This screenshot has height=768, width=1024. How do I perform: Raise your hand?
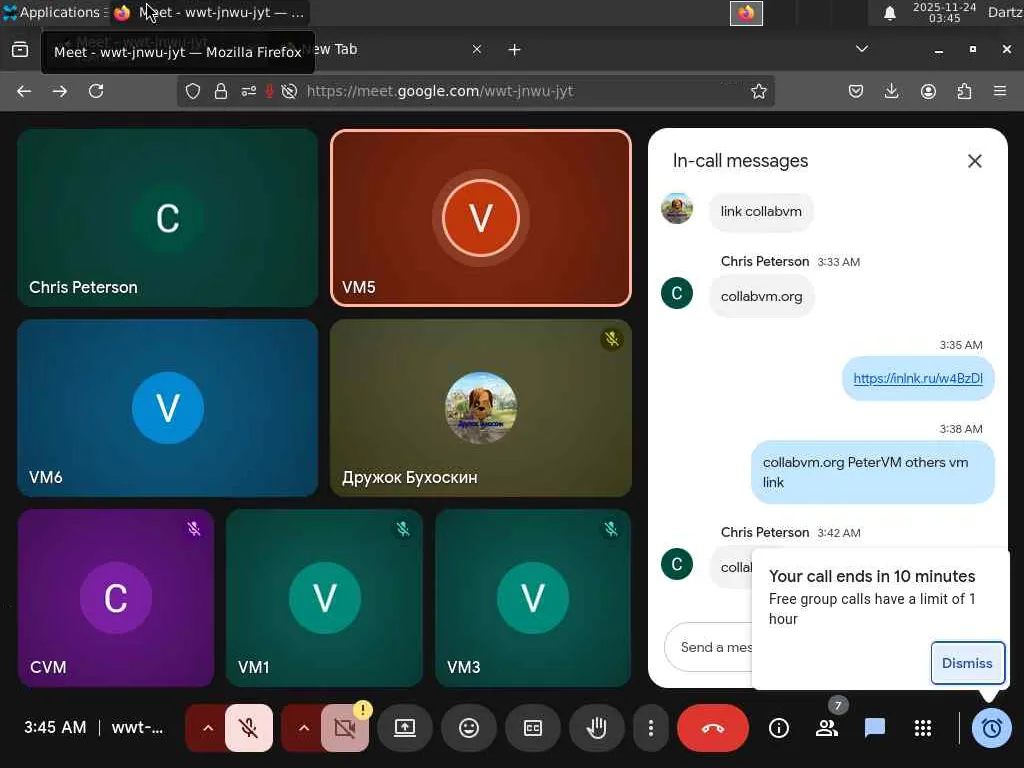click(596, 728)
